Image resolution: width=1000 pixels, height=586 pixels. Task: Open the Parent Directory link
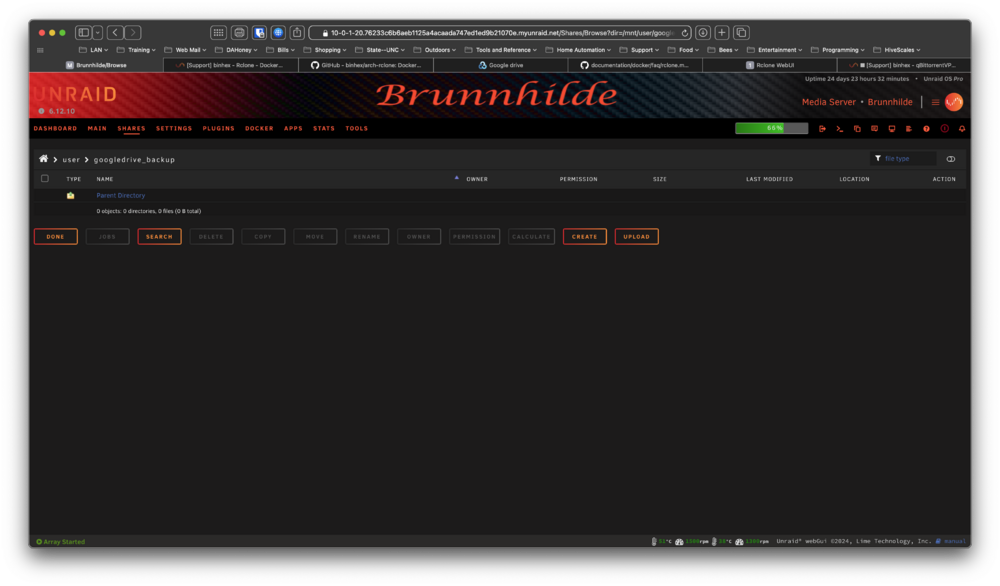[x=121, y=196]
